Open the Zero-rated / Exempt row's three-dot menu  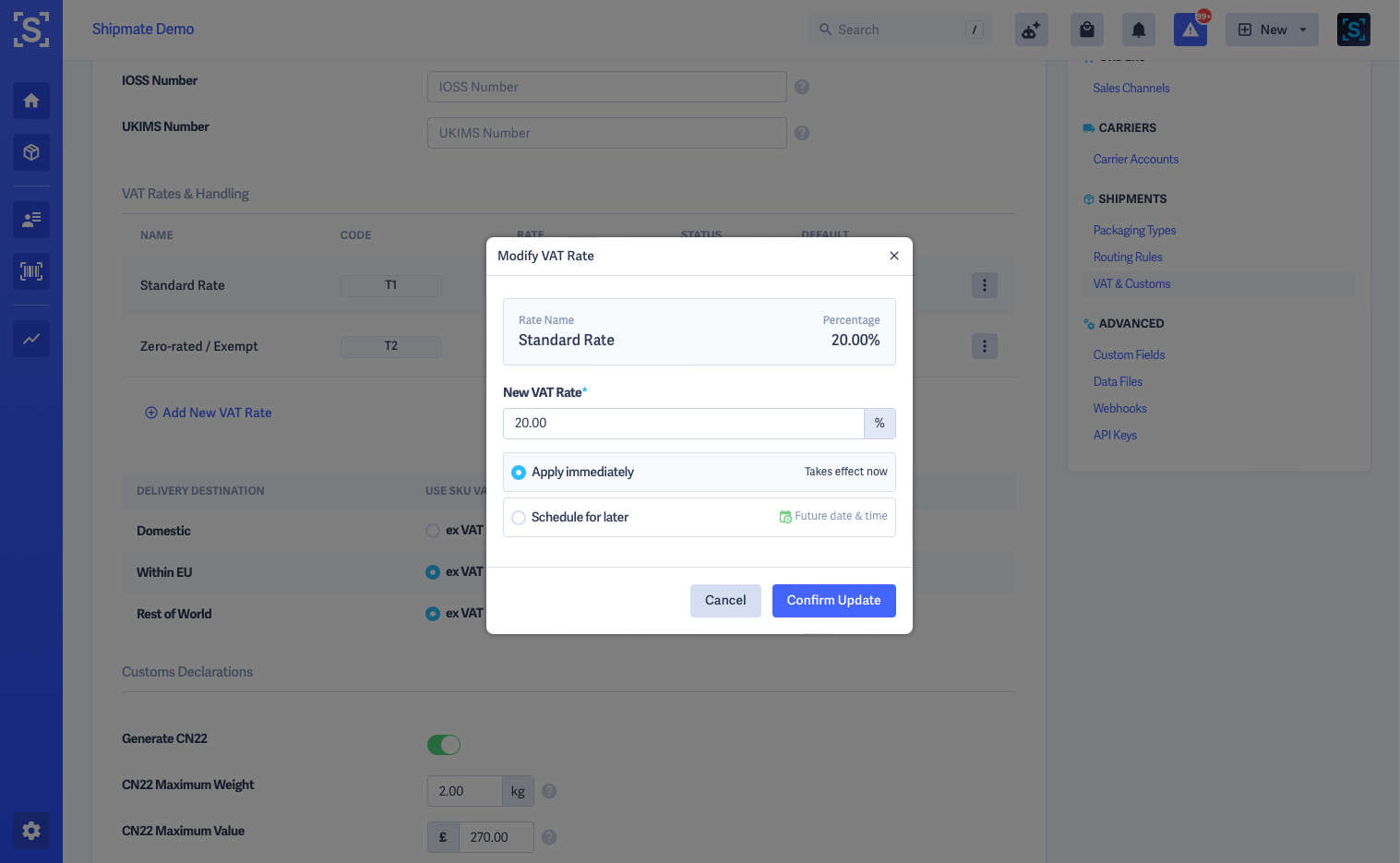click(x=985, y=346)
